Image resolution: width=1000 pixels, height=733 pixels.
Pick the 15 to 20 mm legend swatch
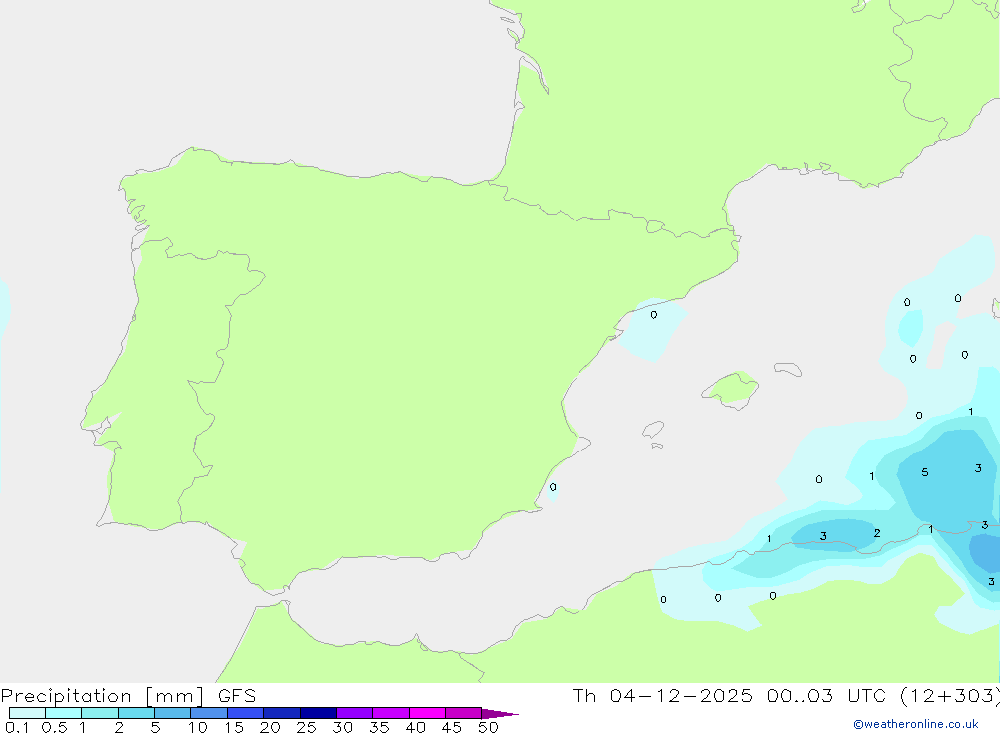pyautogui.click(x=245, y=713)
